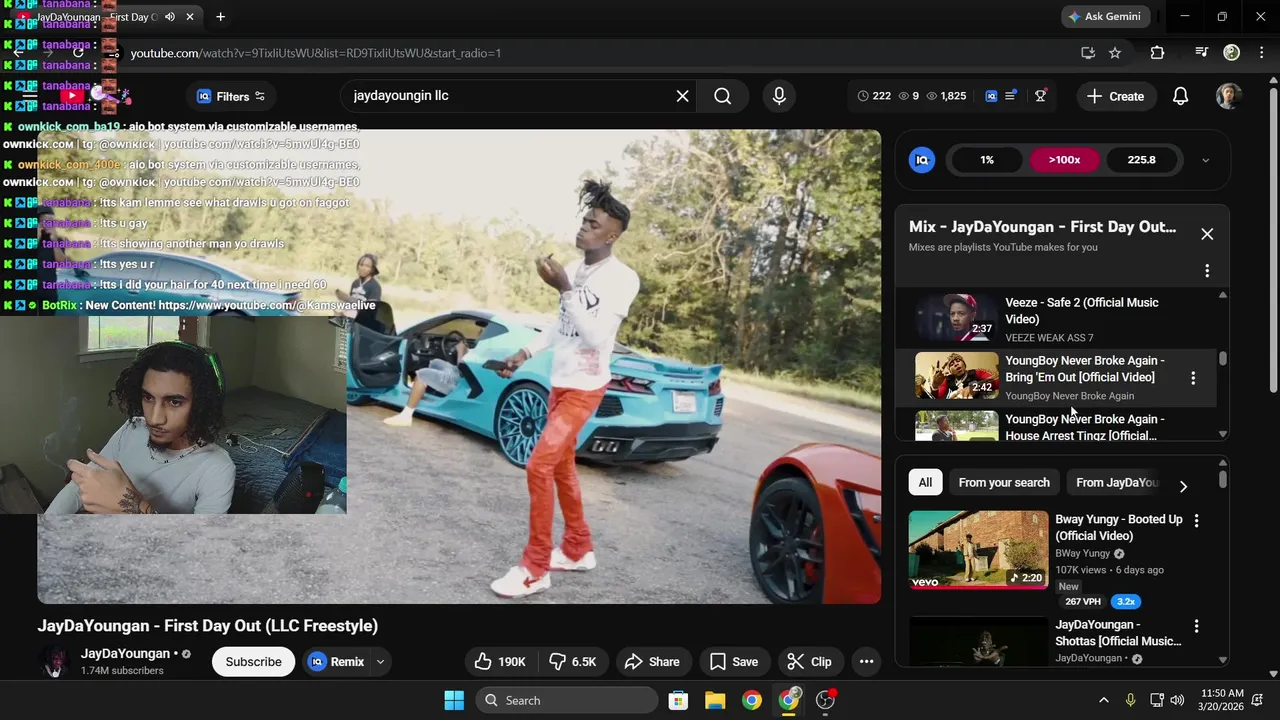Click the Create button
1280x720 pixels.
click(1115, 97)
